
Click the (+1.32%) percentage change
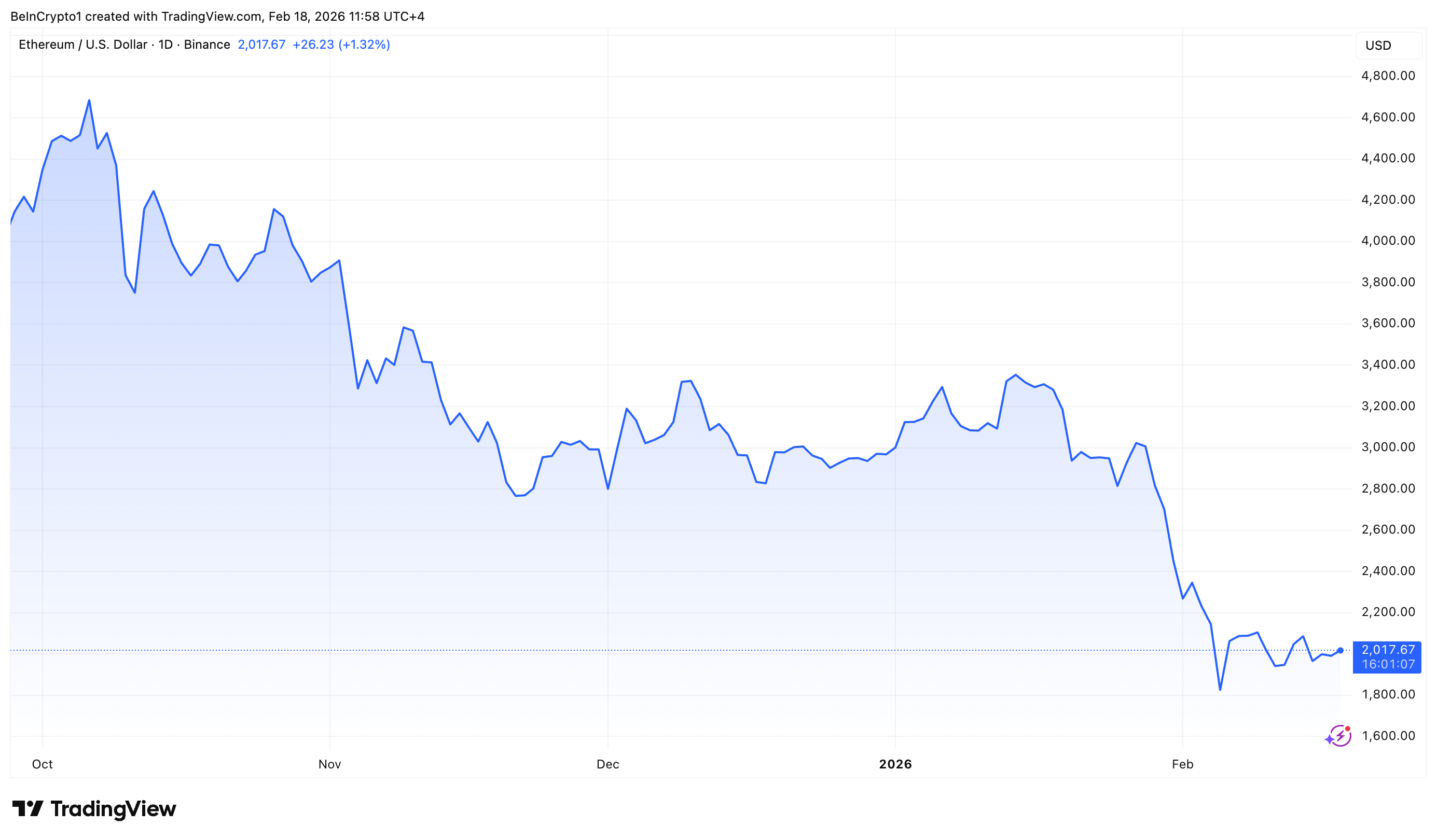(364, 45)
